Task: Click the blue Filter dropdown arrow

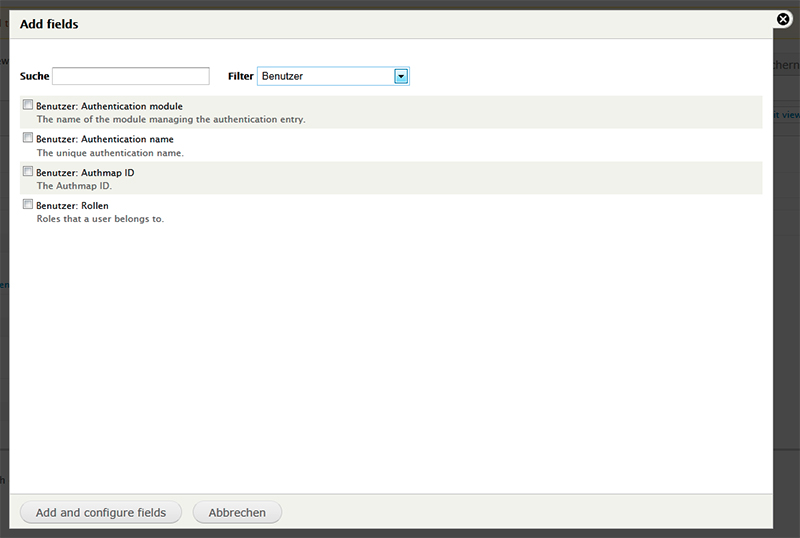Action: click(x=401, y=76)
